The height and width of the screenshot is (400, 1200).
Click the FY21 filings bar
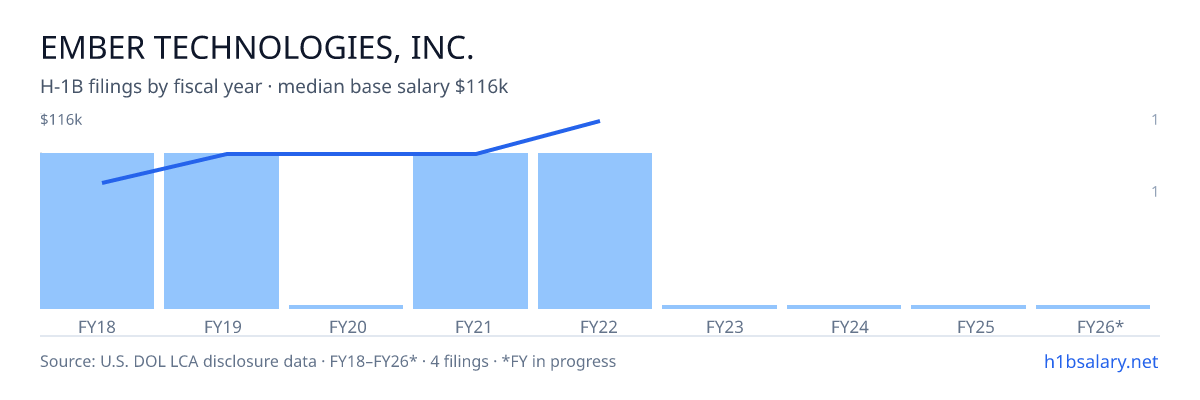[x=470, y=231]
